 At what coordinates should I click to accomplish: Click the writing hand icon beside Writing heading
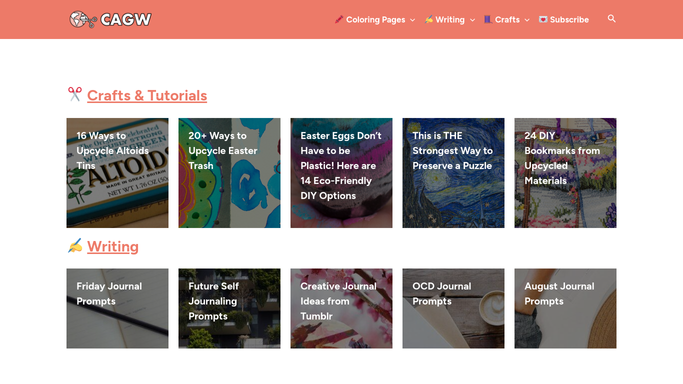point(75,246)
